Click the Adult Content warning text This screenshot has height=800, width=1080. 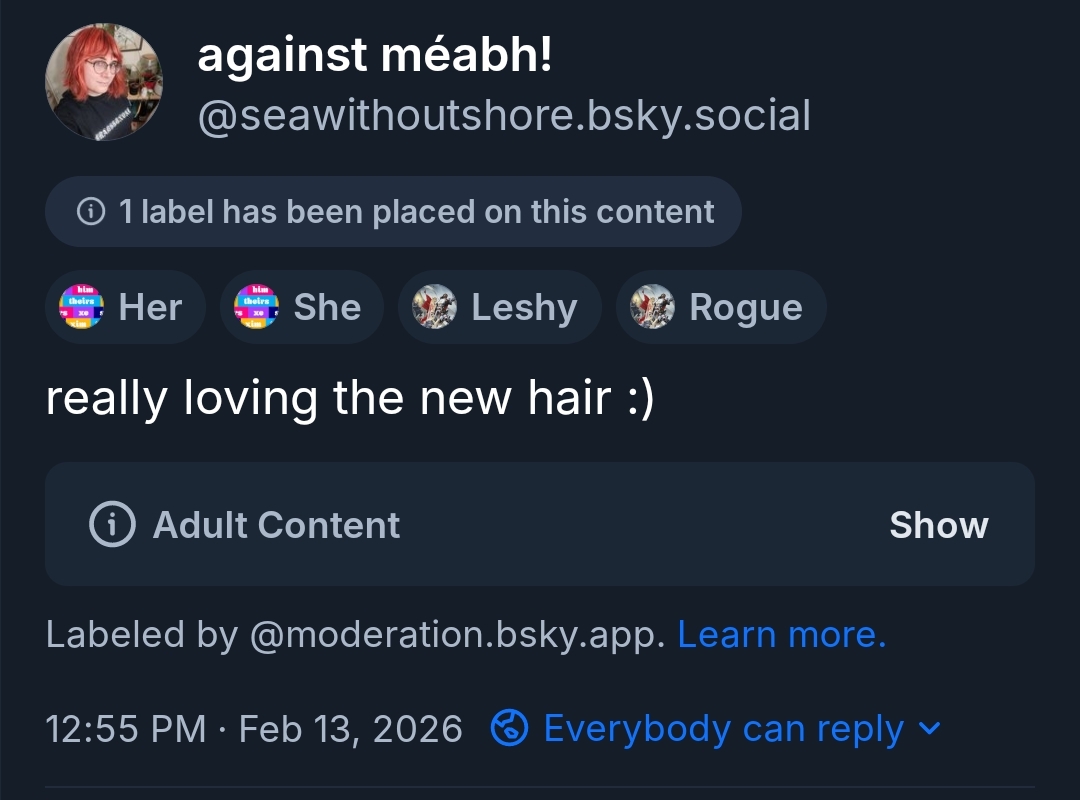(277, 525)
